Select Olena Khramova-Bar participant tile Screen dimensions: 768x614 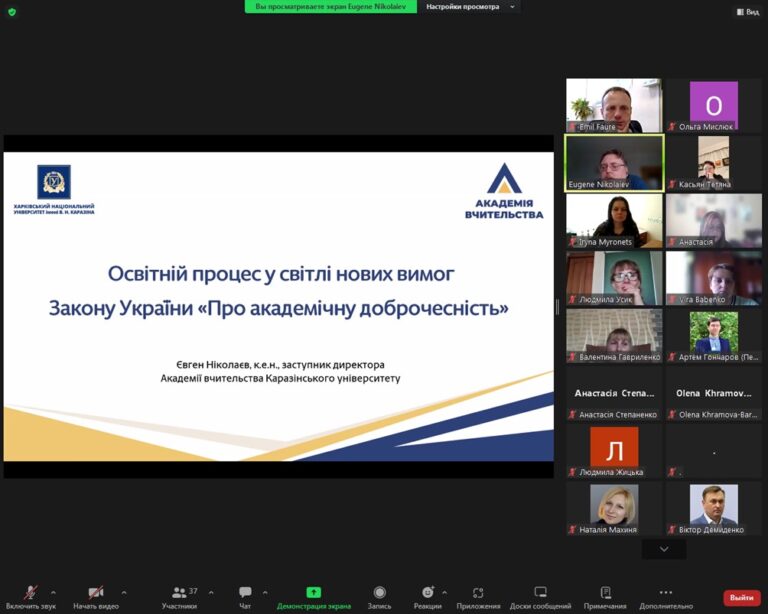click(x=714, y=394)
